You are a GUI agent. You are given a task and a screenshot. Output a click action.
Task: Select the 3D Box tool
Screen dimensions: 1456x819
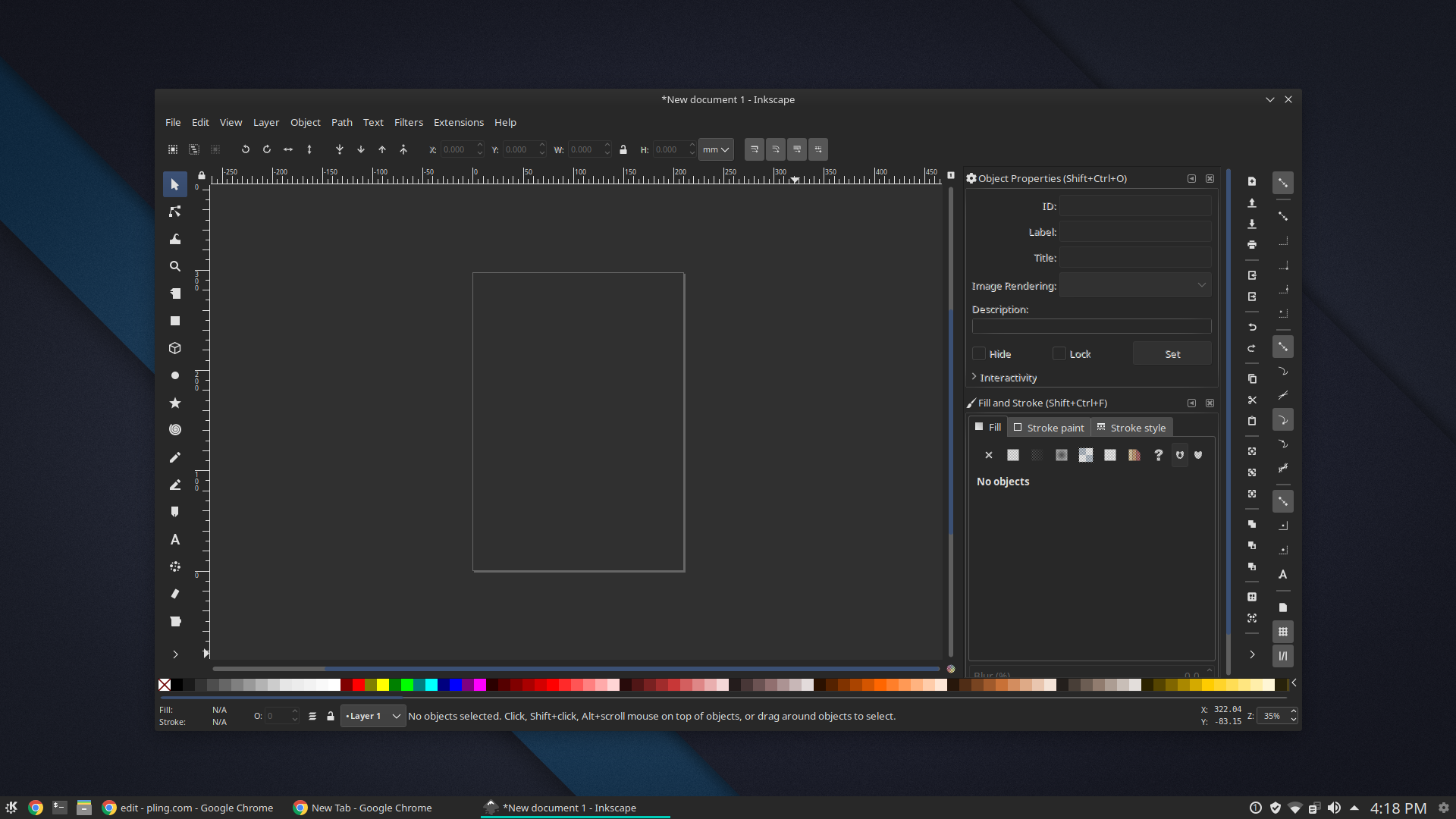click(x=175, y=348)
